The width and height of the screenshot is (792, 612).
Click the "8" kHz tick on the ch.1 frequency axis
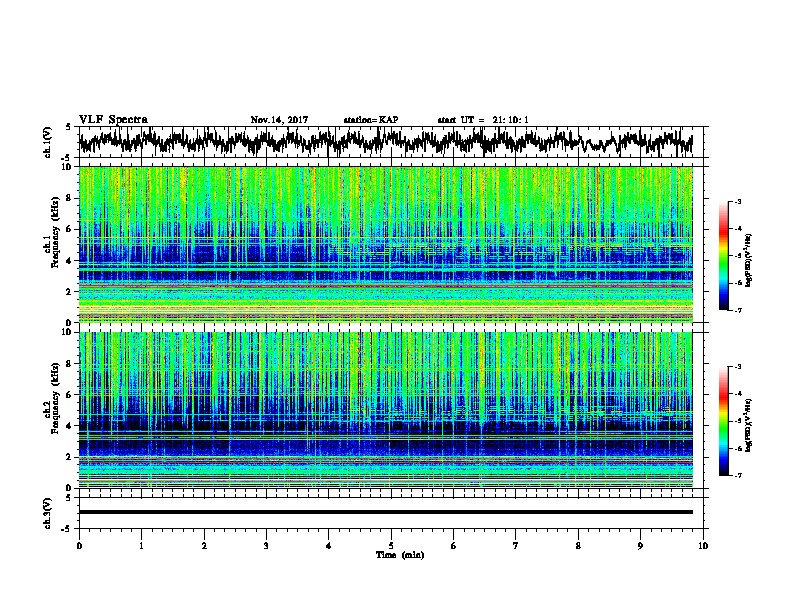69,198
